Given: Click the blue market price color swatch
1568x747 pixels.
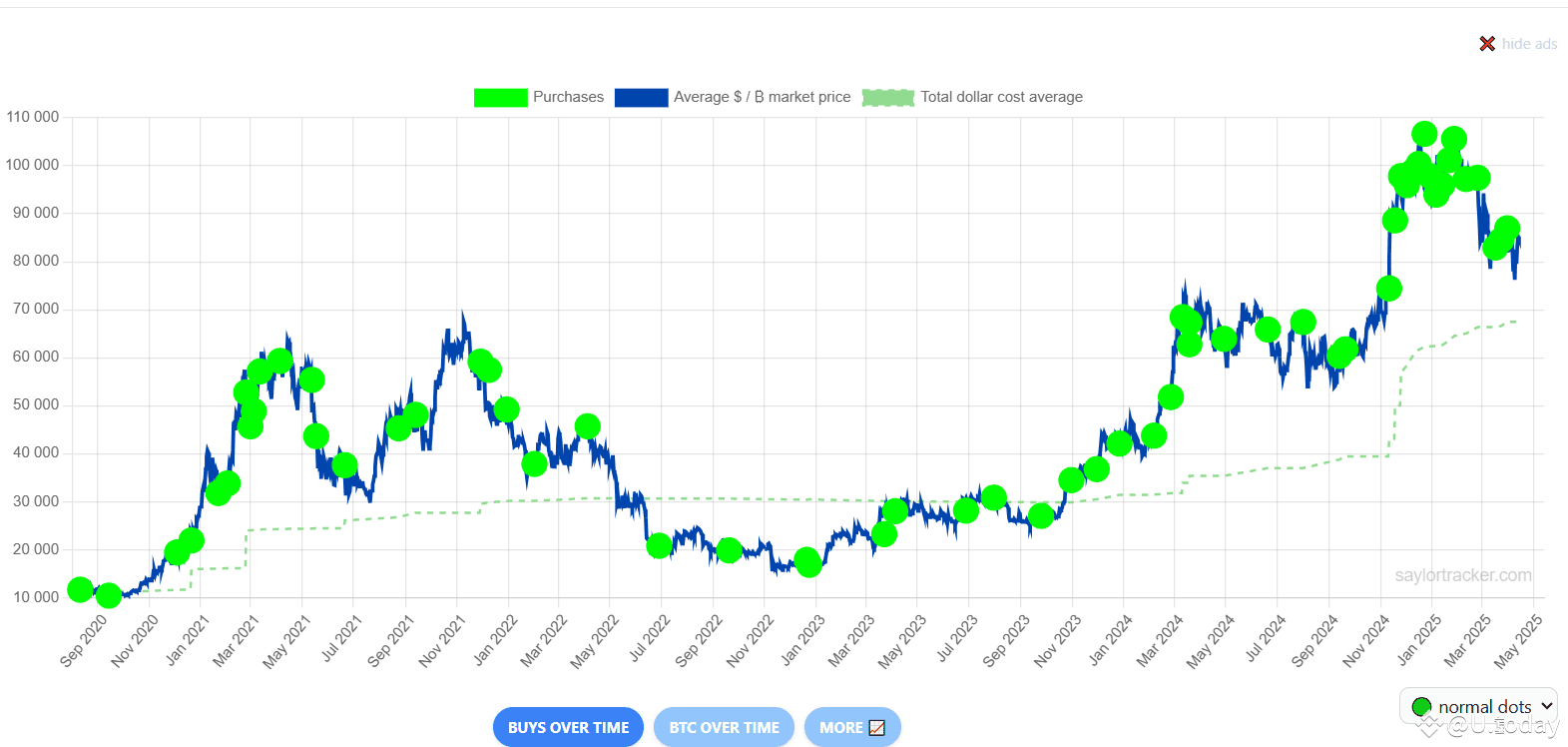Looking at the screenshot, I should [641, 97].
